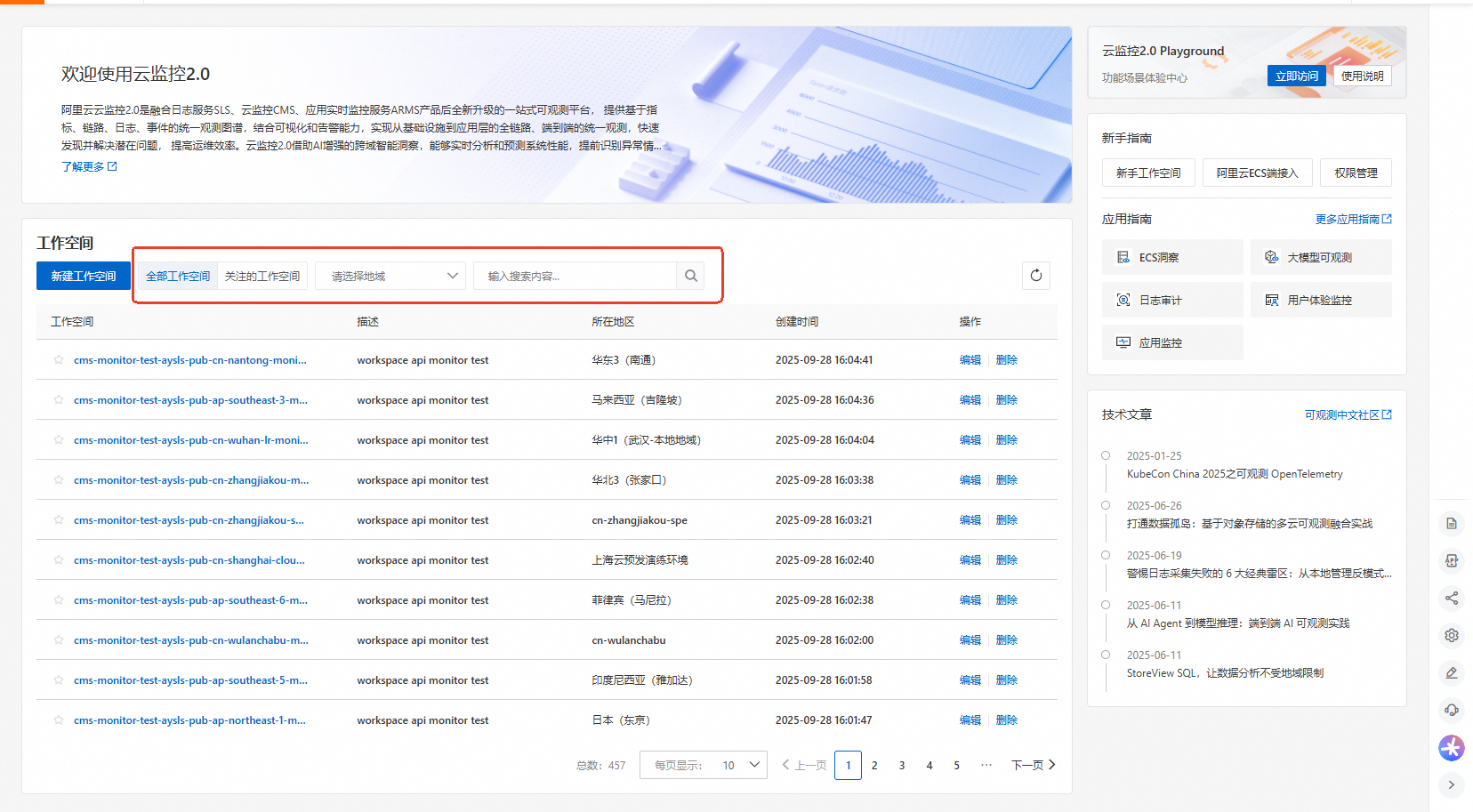Go to next page with 下一页
Image resolution: width=1473 pixels, height=812 pixels.
pyautogui.click(x=1034, y=765)
